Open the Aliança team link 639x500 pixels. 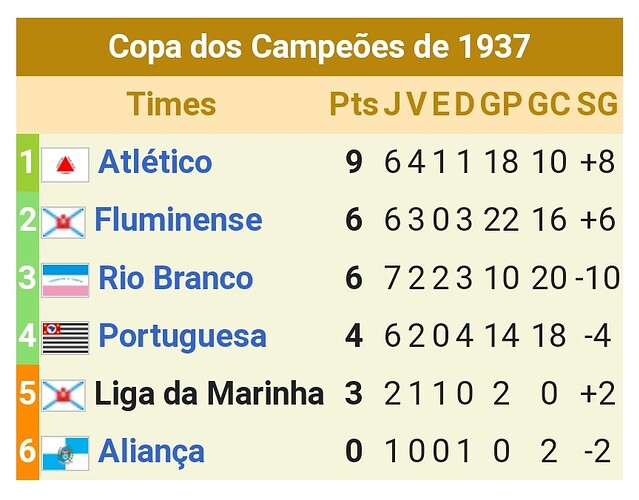pos(151,452)
